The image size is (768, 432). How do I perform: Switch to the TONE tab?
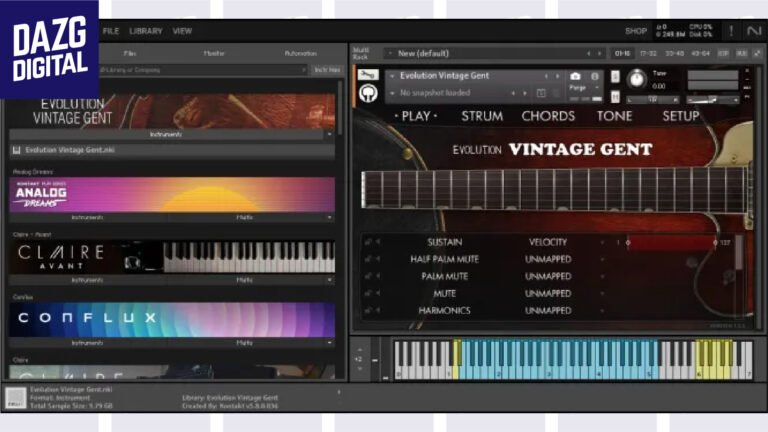coord(614,116)
